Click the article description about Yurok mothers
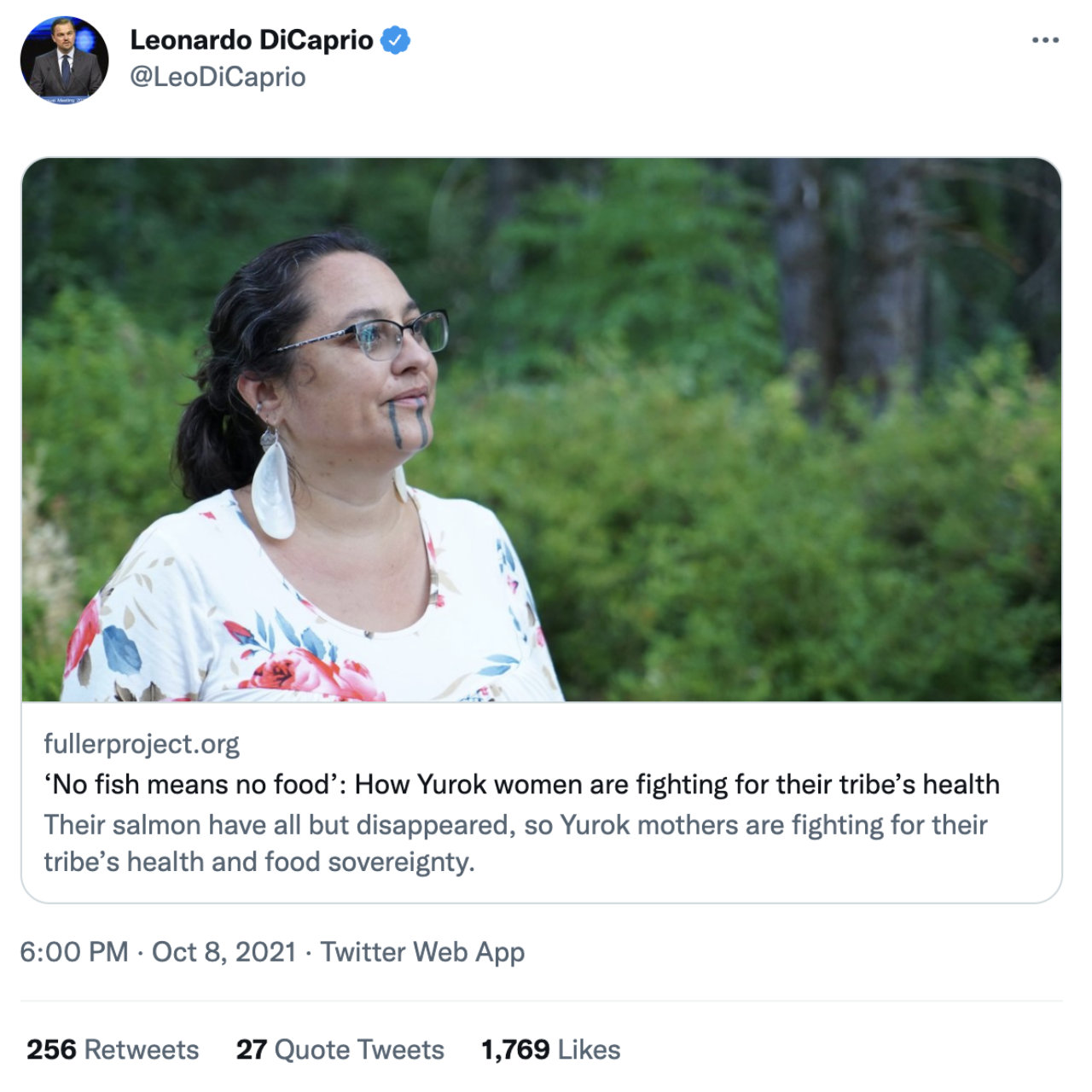This screenshot has height=1092, width=1092. (515, 843)
